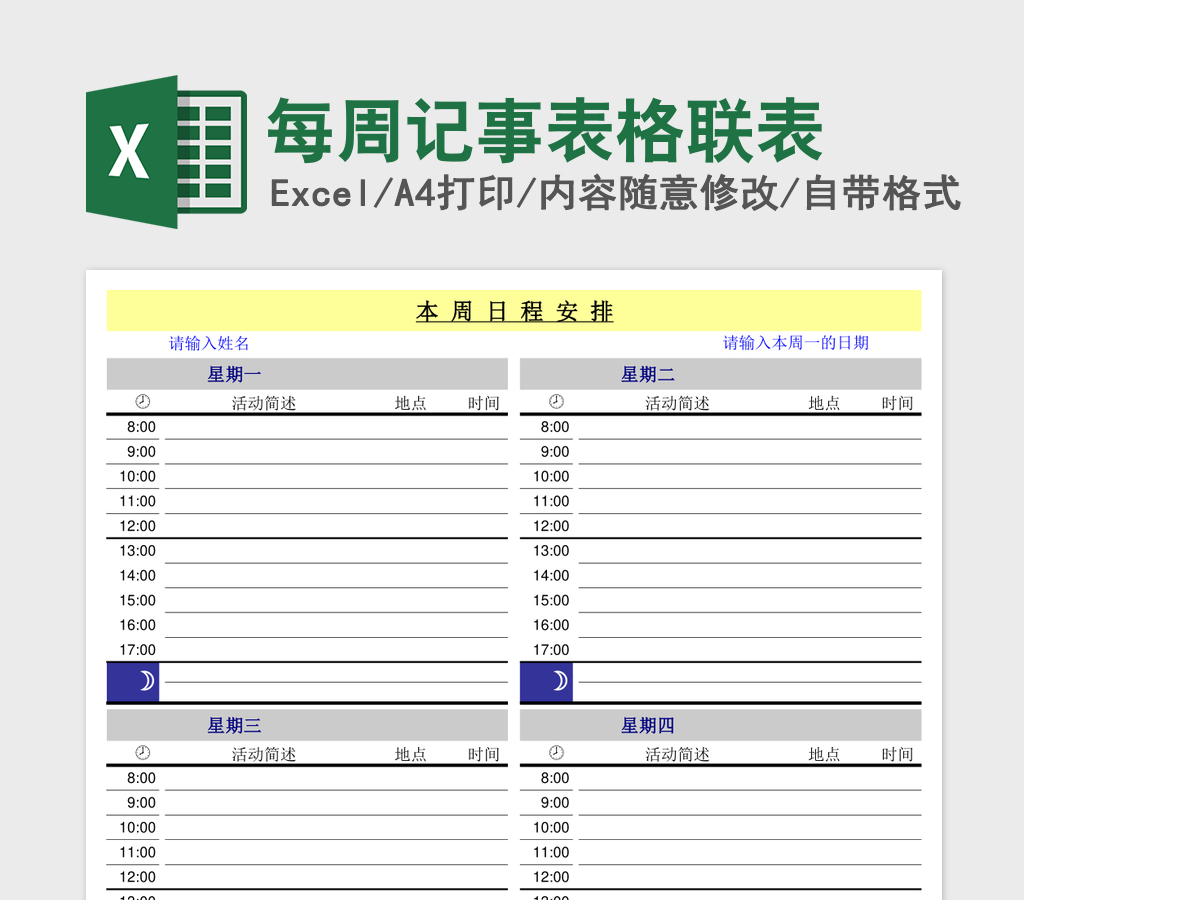Click 活动简述 column header under 星期一

tap(264, 403)
